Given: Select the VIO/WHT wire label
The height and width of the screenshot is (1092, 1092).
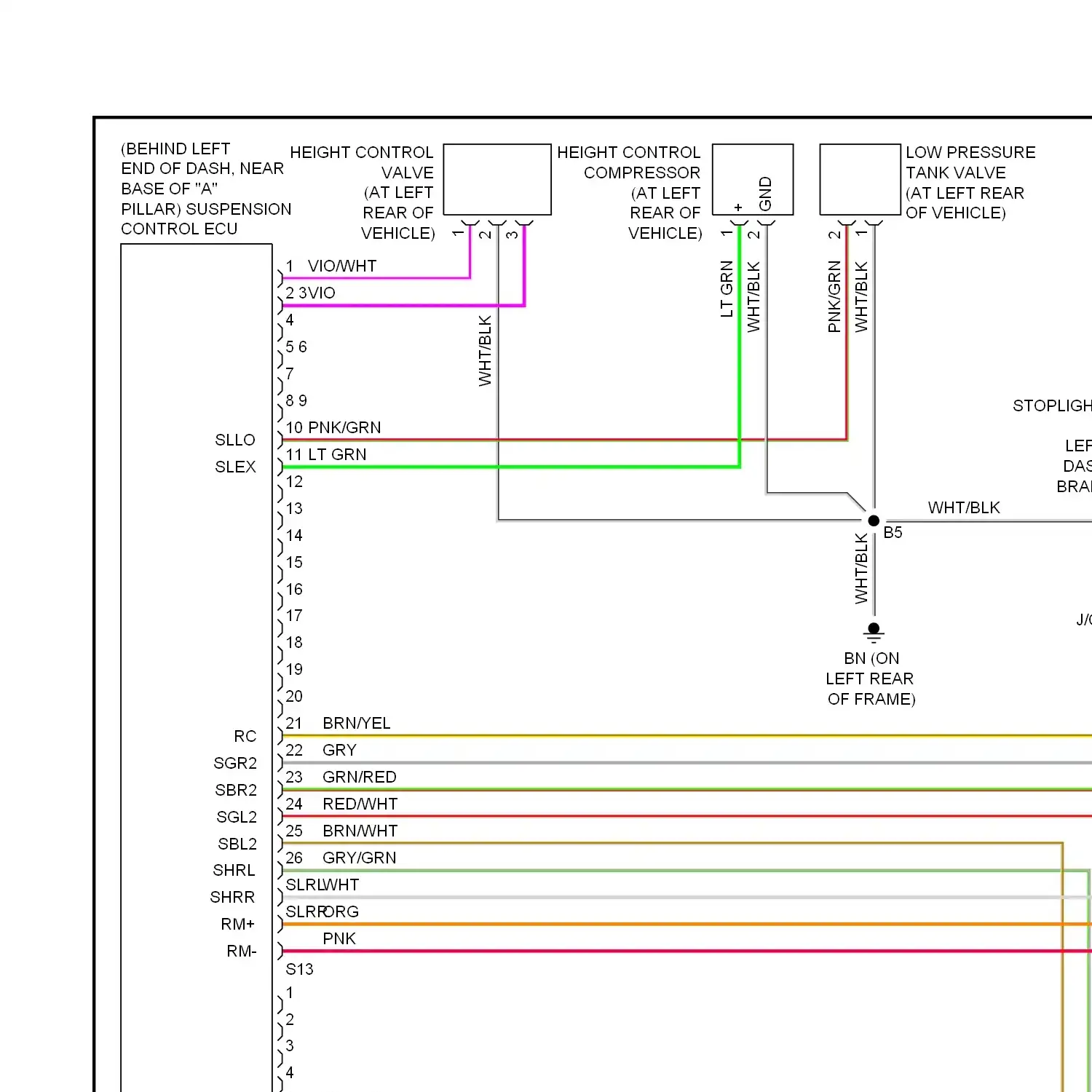Looking at the screenshot, I should 342,266.
